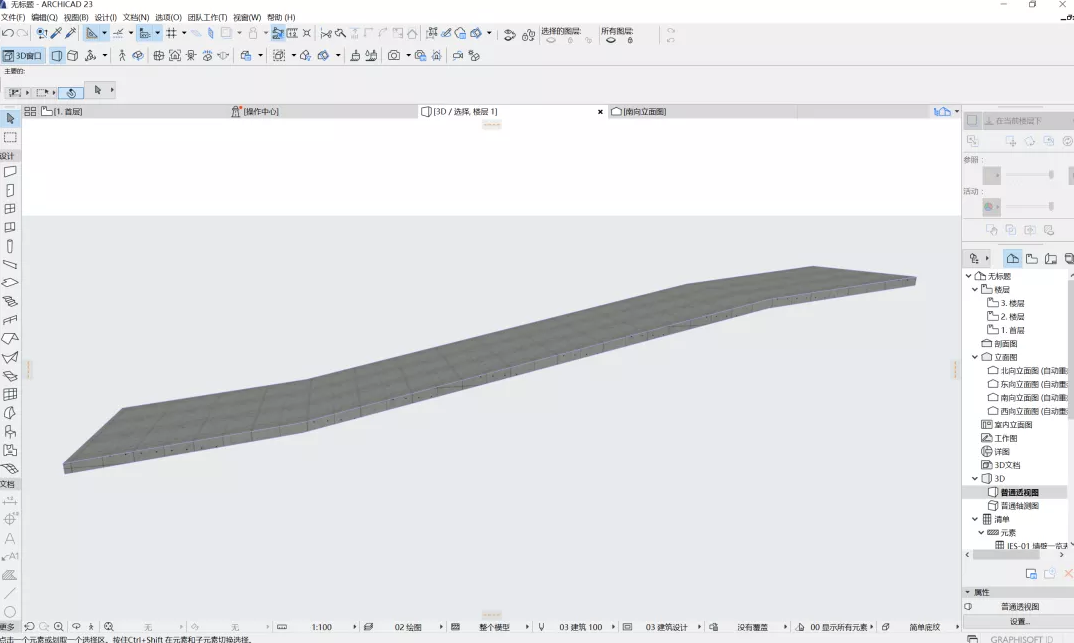The height and width of the screenshot is (643, 1074).
Task: Select the Wall tool
Action: (10, 172)
